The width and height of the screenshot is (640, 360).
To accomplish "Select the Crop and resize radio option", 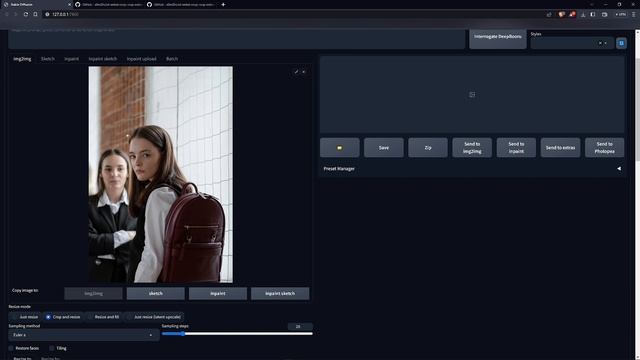I will [62, 317].
